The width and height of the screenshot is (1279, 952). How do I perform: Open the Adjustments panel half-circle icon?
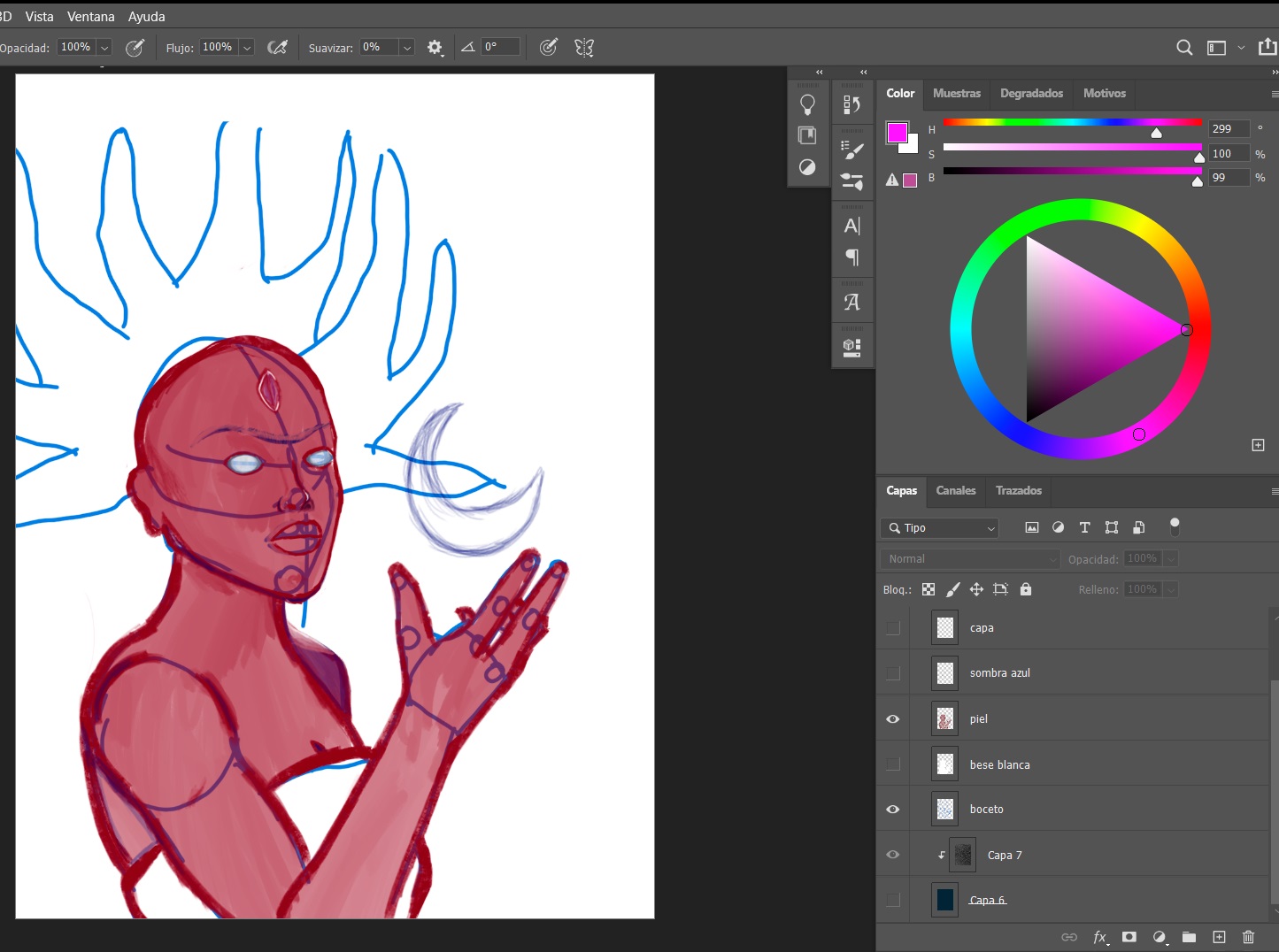coord(807,167)
